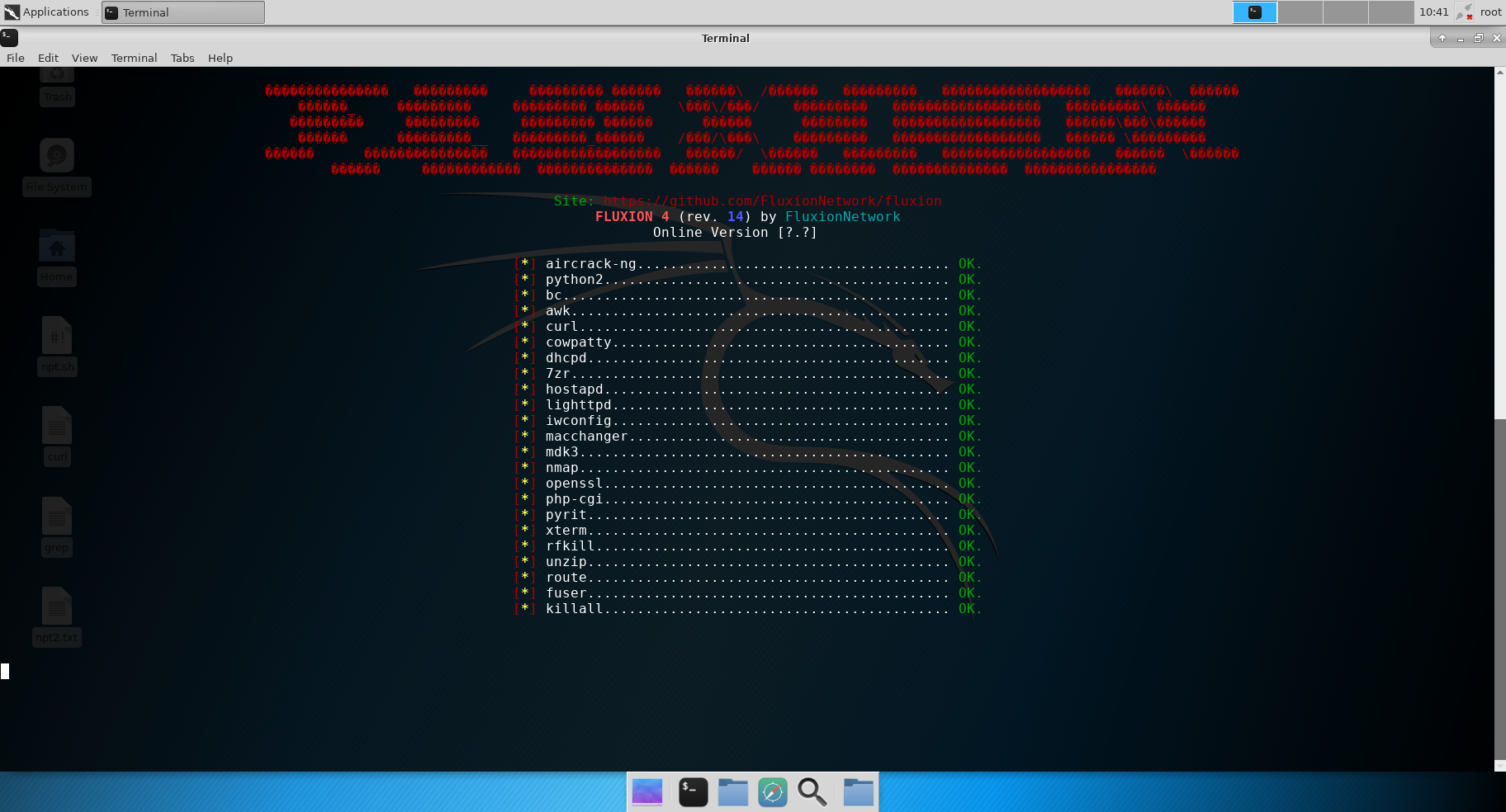Open application finder magnifier in dock

point(812,792)
